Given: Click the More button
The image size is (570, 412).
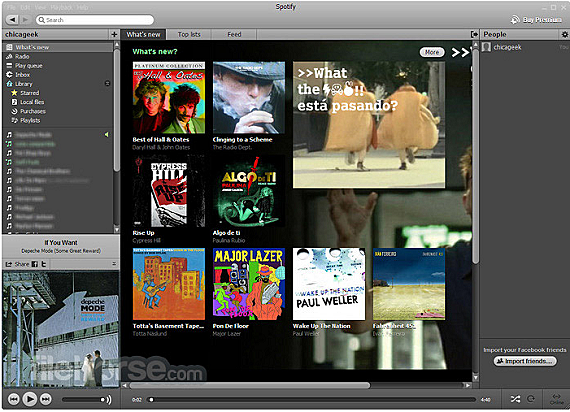Looking at the screenshot, I should (x=432, y=52).
